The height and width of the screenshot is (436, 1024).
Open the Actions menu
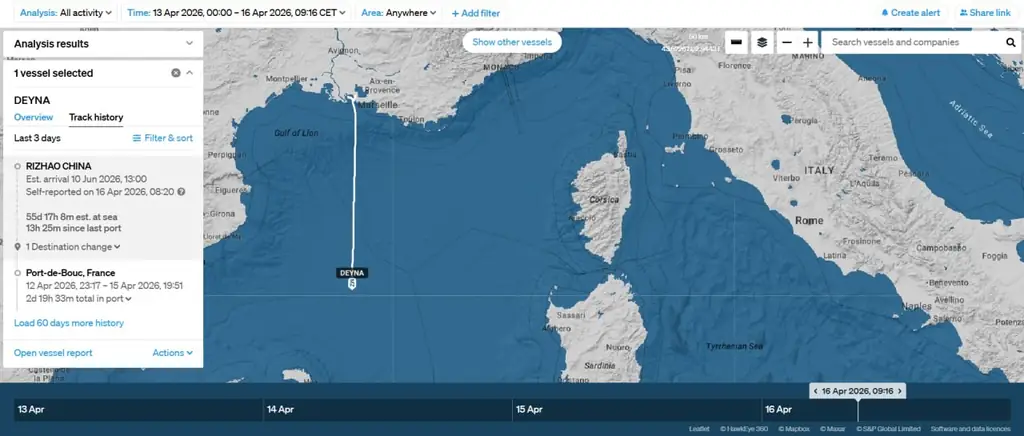(172, 353)
